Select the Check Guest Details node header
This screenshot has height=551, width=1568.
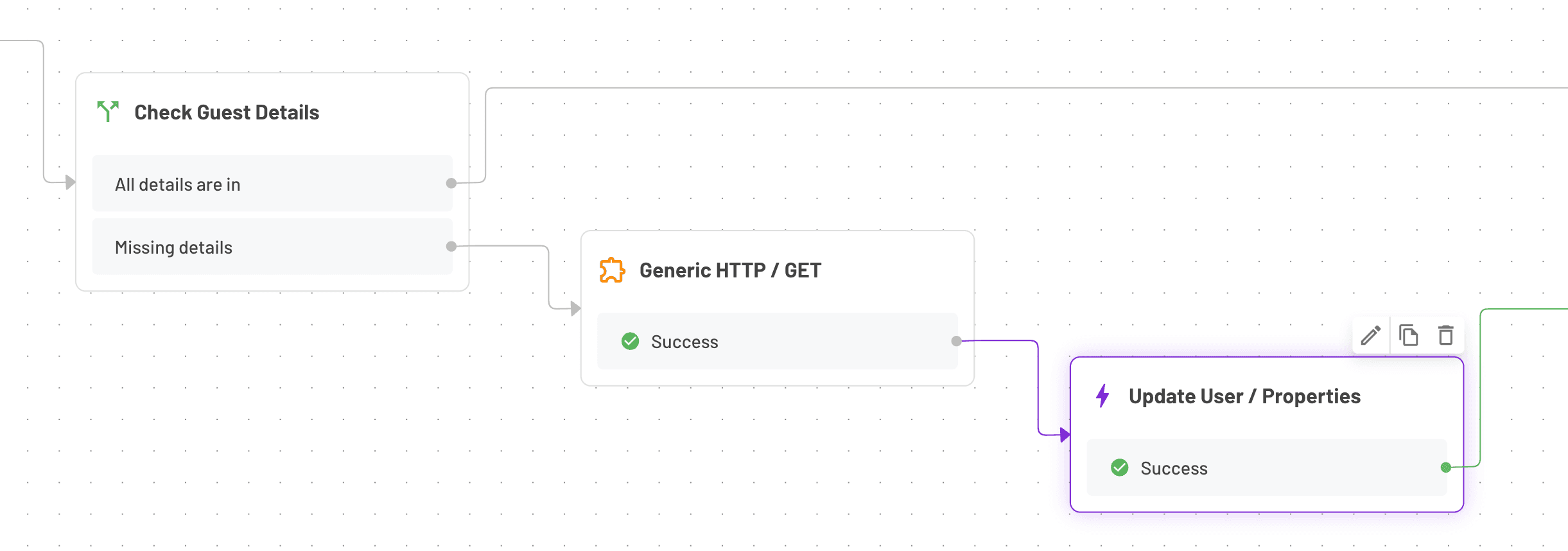(x=227, y=112)
